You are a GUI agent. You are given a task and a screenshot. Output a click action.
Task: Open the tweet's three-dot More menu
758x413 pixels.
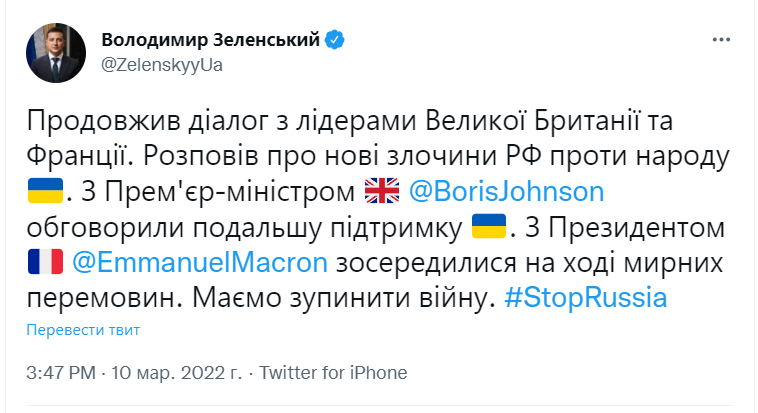721,38
